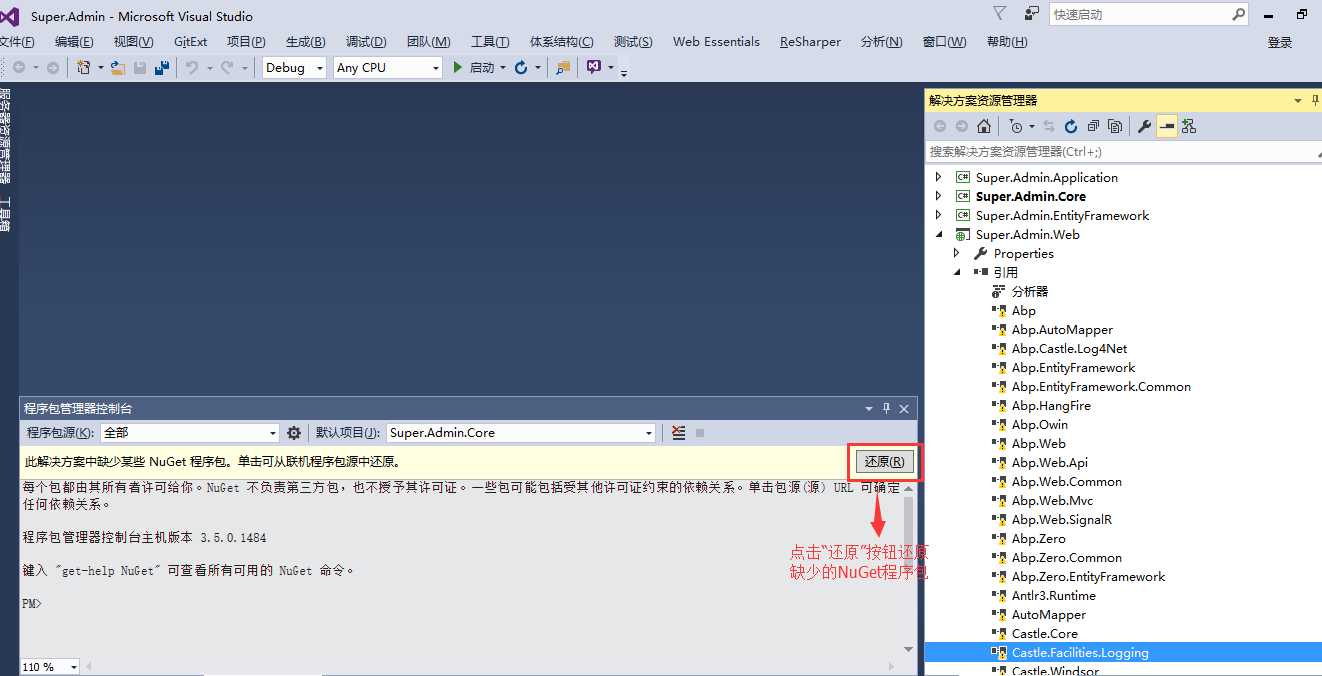Click the Quick Launch magnifier icon

click(x=1238, y=14)
